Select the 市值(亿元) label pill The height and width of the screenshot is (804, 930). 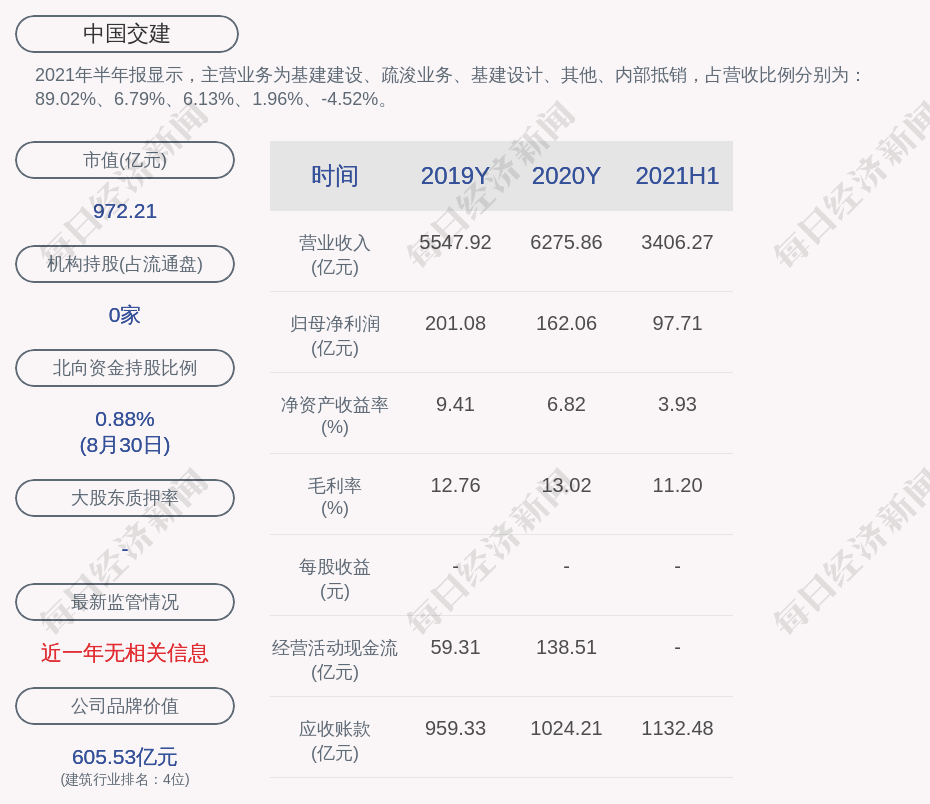pos(125,160)
